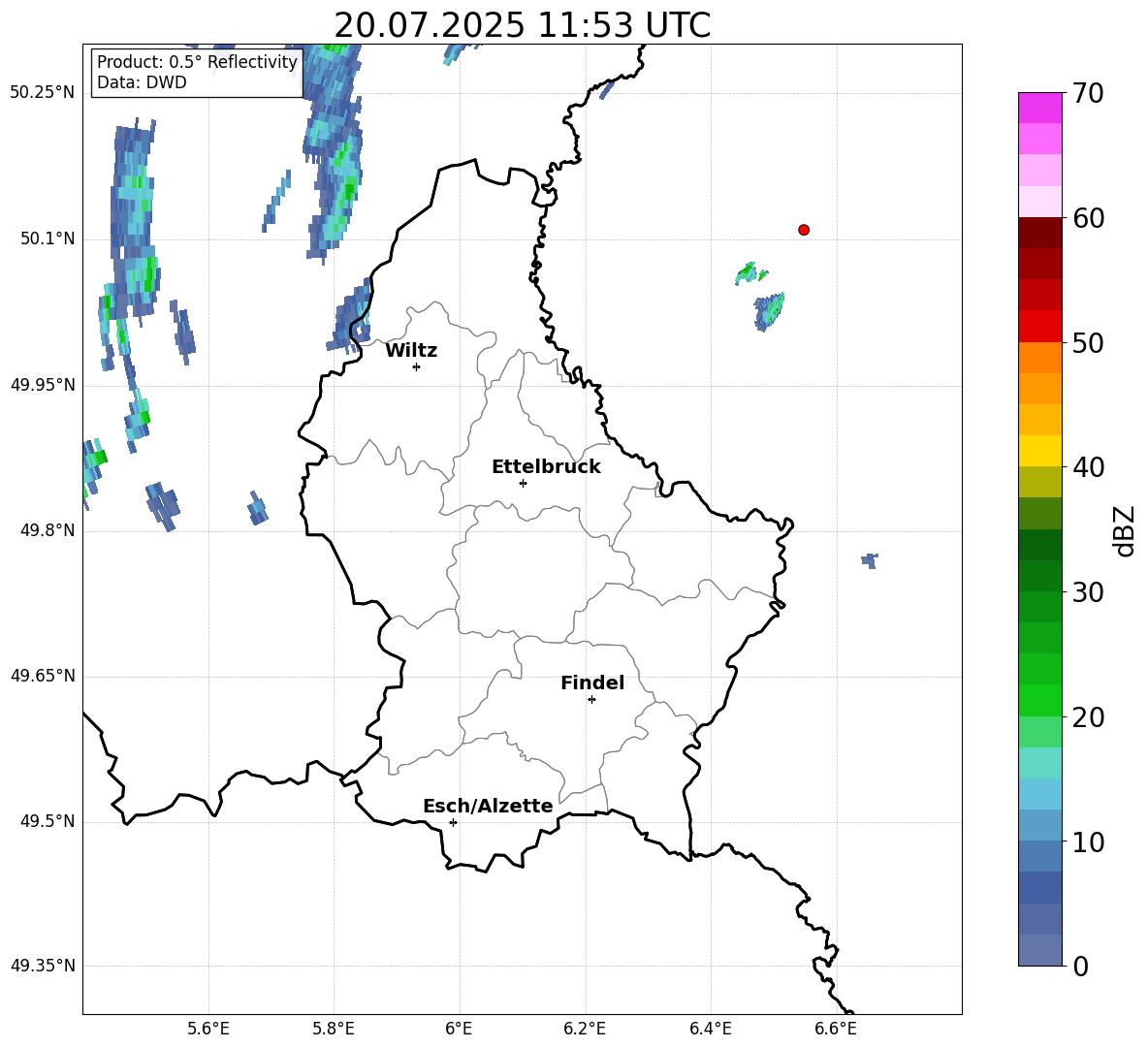Click the 'Data: DWD' text
This screenshot has height=1048, width=1148.
pos(142,82)
